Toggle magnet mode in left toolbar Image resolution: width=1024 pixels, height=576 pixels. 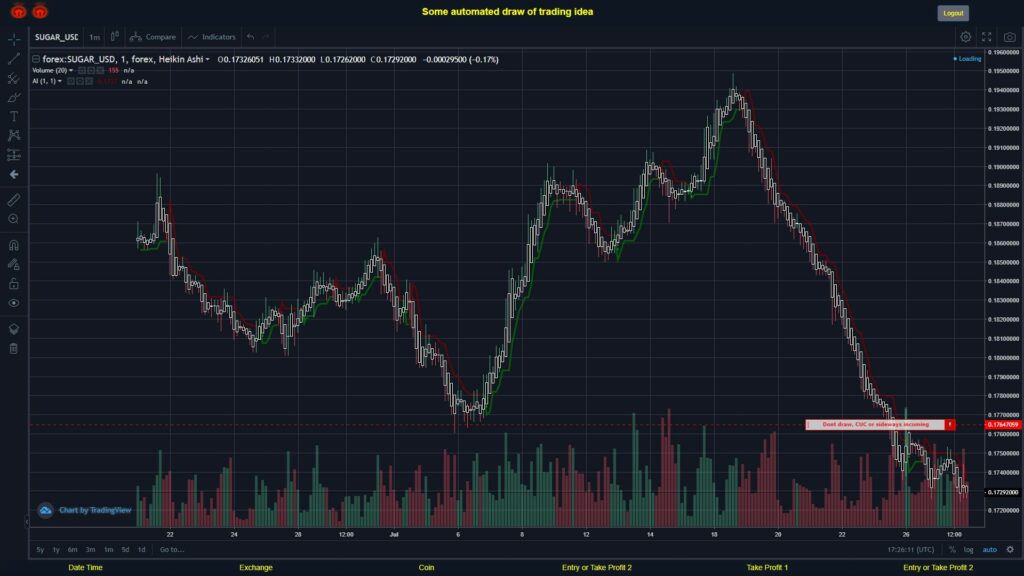click(x=14, y=245)
